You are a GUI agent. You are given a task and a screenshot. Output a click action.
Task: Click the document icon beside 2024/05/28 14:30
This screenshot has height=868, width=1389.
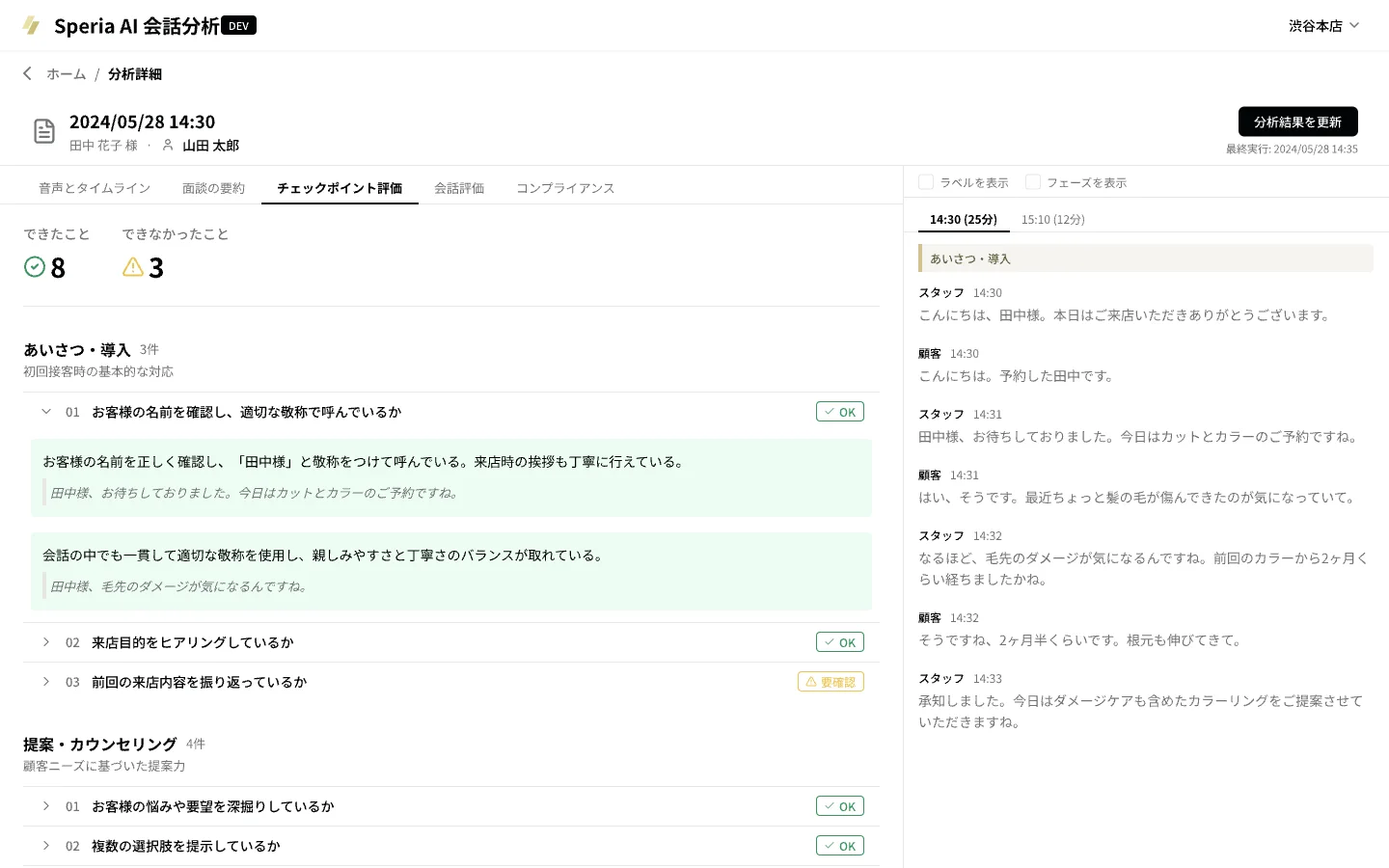point(44,131)
